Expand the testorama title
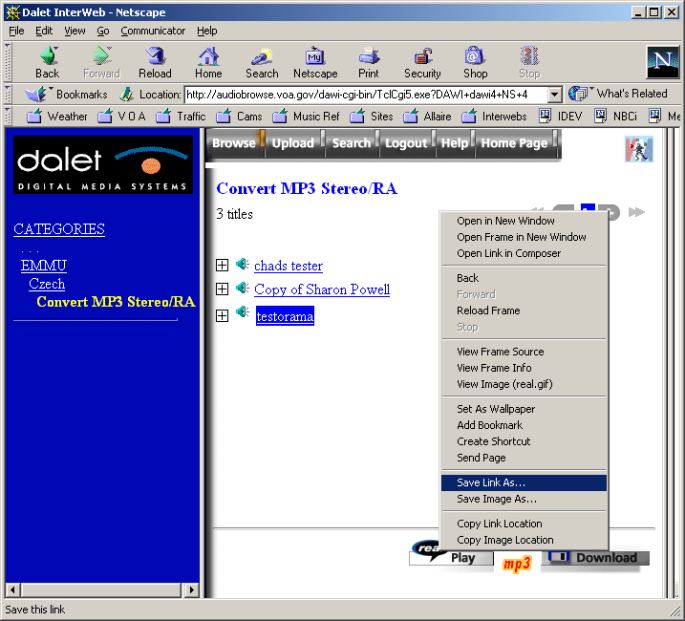Image resolution: width=685 pixels, height=621 pixels. point(222,316)
